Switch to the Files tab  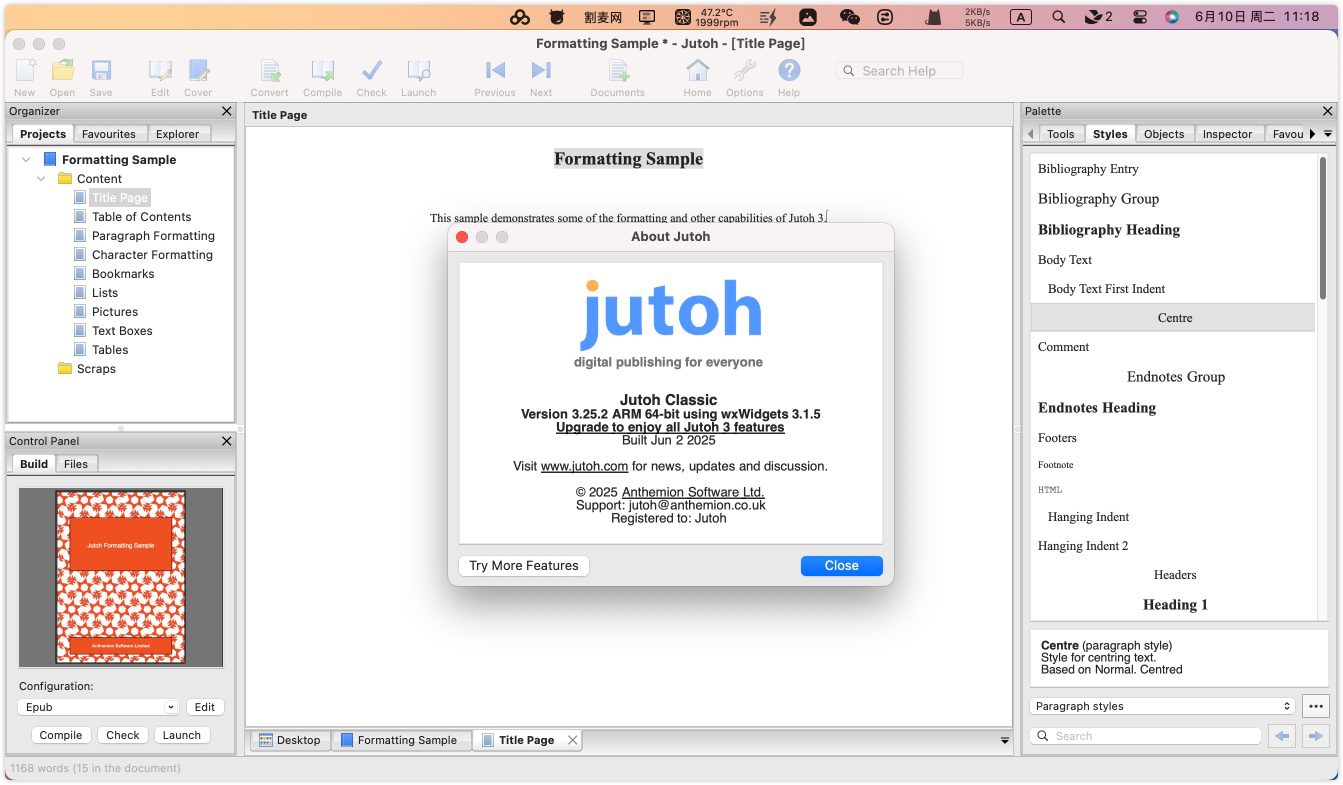coord(76,464)
